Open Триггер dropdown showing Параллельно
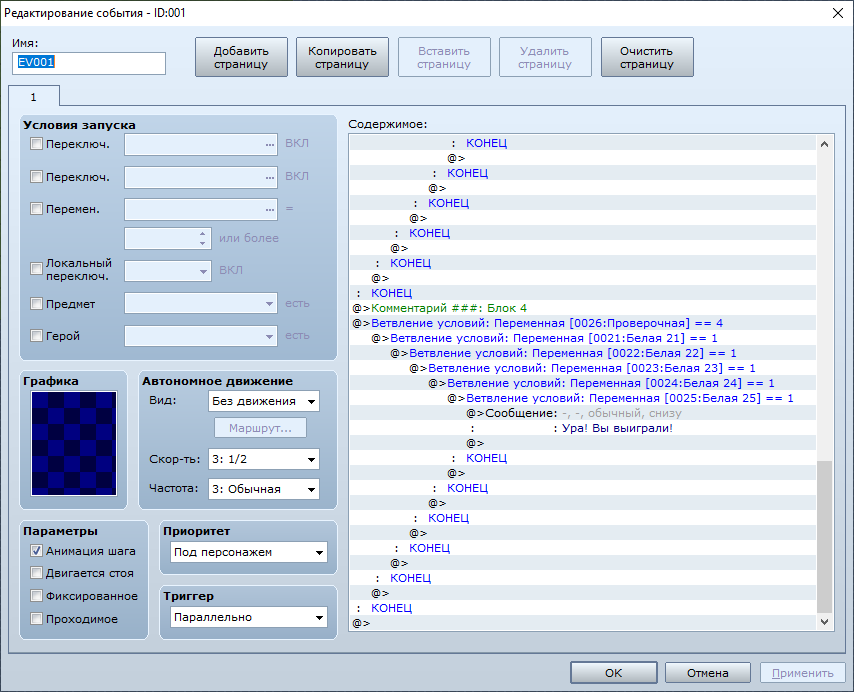The image size is (854, 692). pyautogui.click(x=249, y=617)
